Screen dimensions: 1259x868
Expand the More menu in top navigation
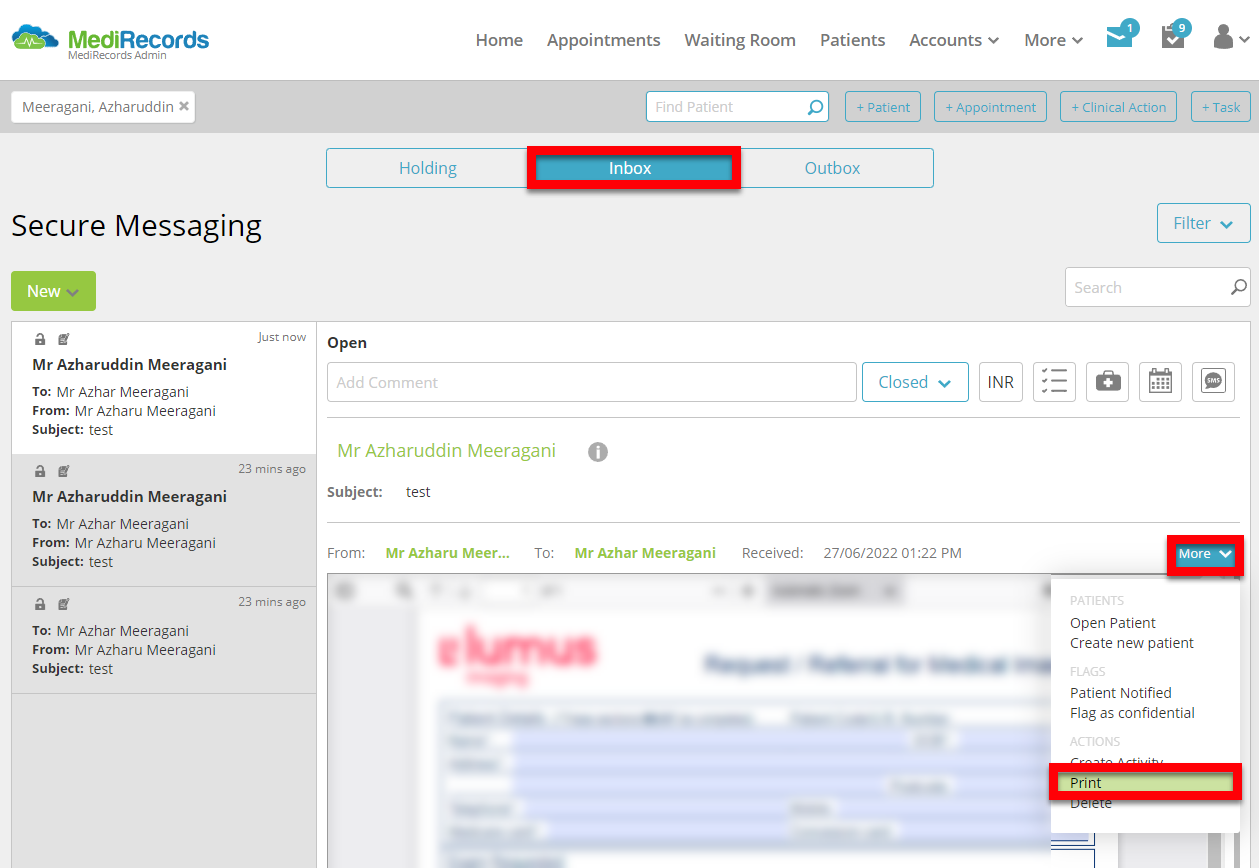click(x=1053, y=40)
